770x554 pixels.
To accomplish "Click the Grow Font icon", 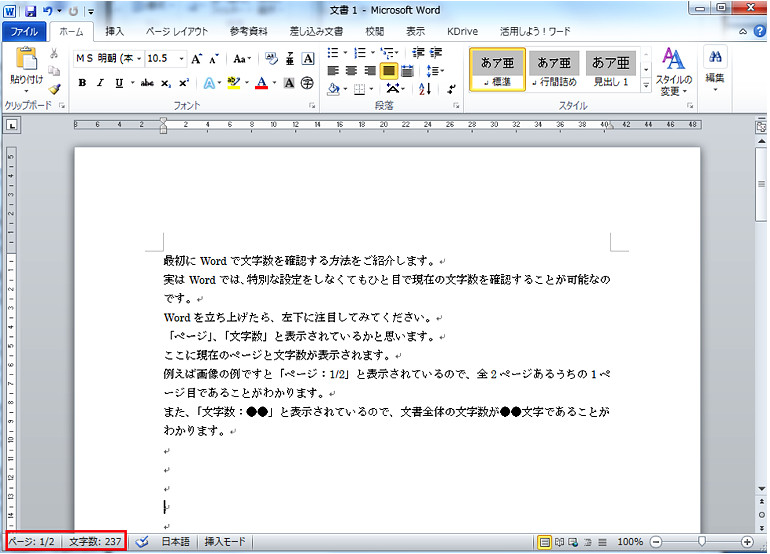I will click(x=196, y=59).
